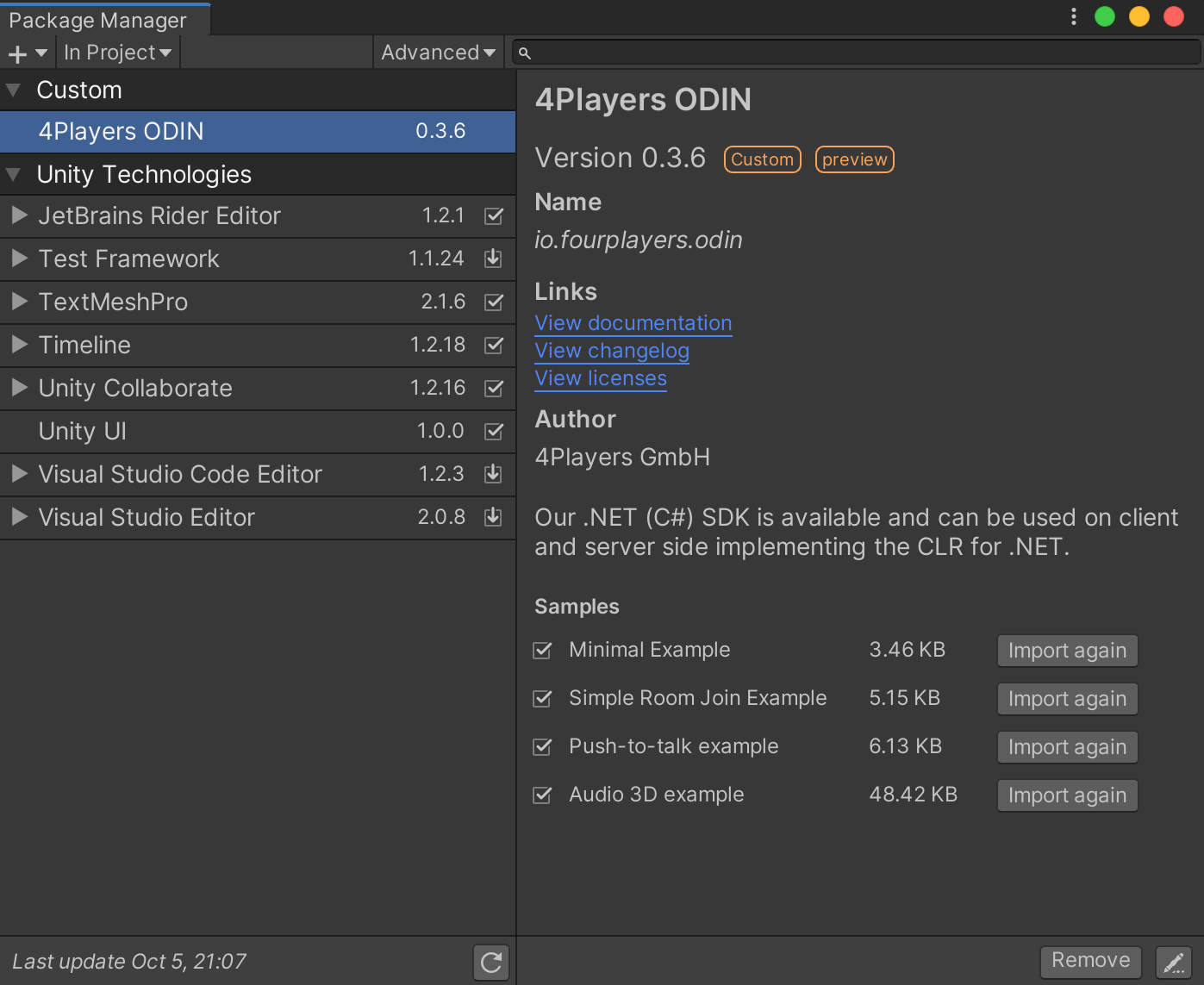Click the Audio 3D example checkmark
Screen dimensions: 1204x985
[x=542, y=795]
